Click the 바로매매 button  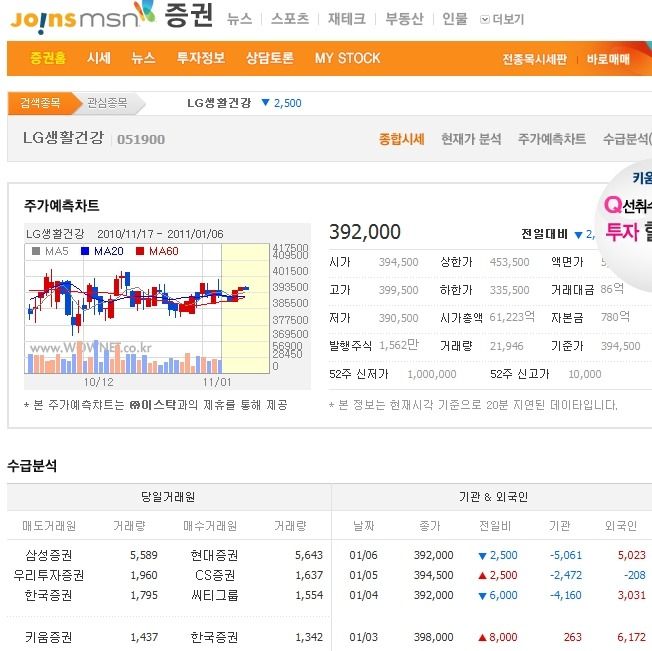608,59
